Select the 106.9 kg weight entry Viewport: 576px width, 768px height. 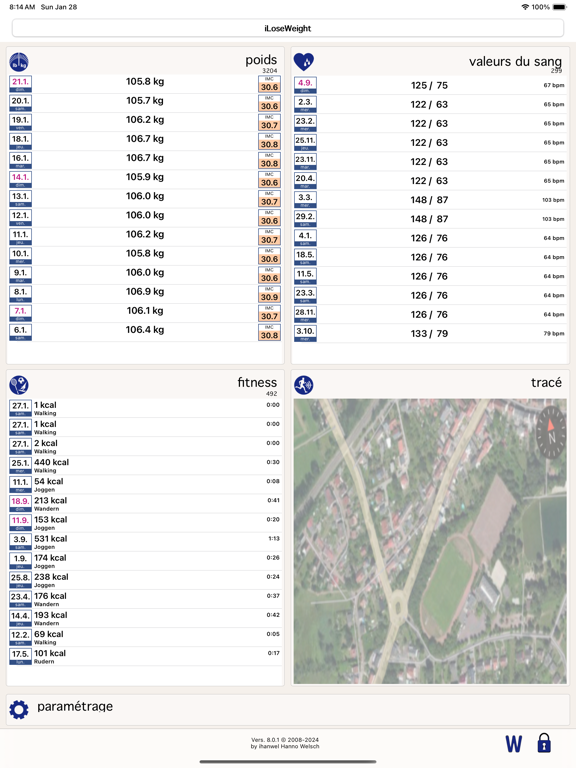(145, 292)
